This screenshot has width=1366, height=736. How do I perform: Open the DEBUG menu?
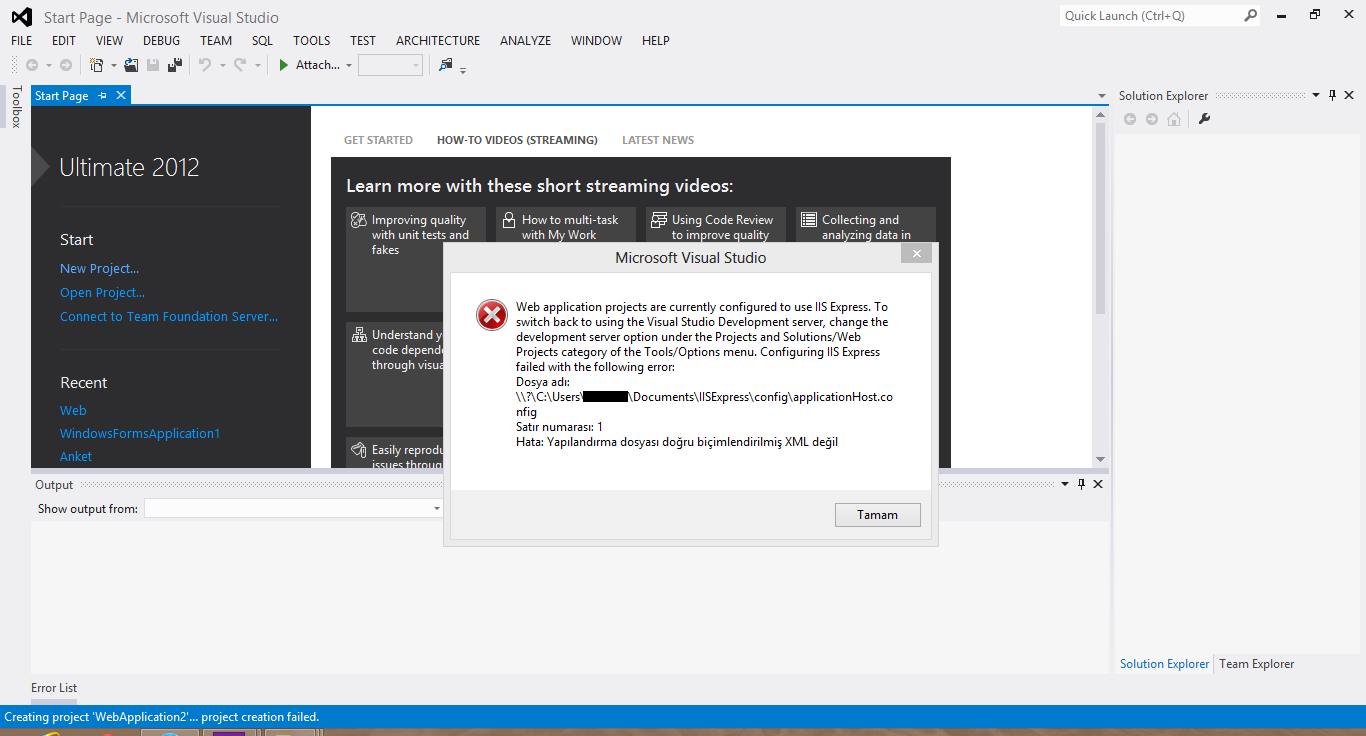[161, 41]
